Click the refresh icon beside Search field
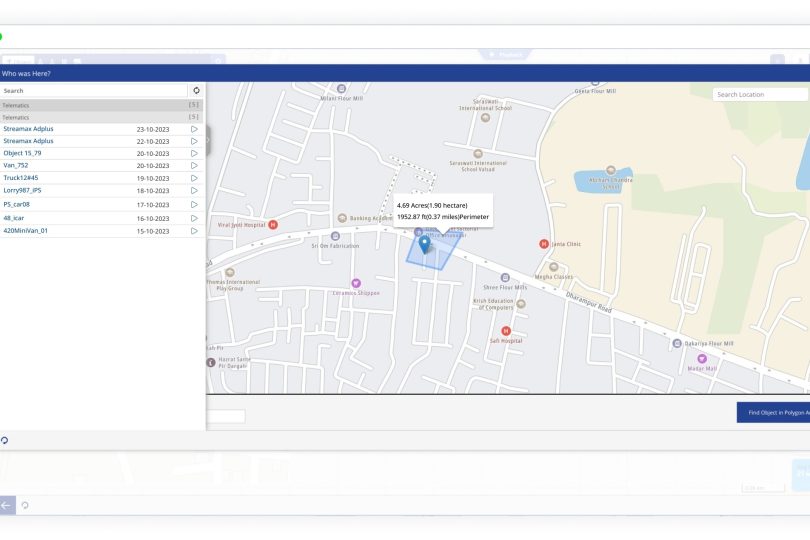The width and height of the screenshot is (810, 540). click(196, 90)
